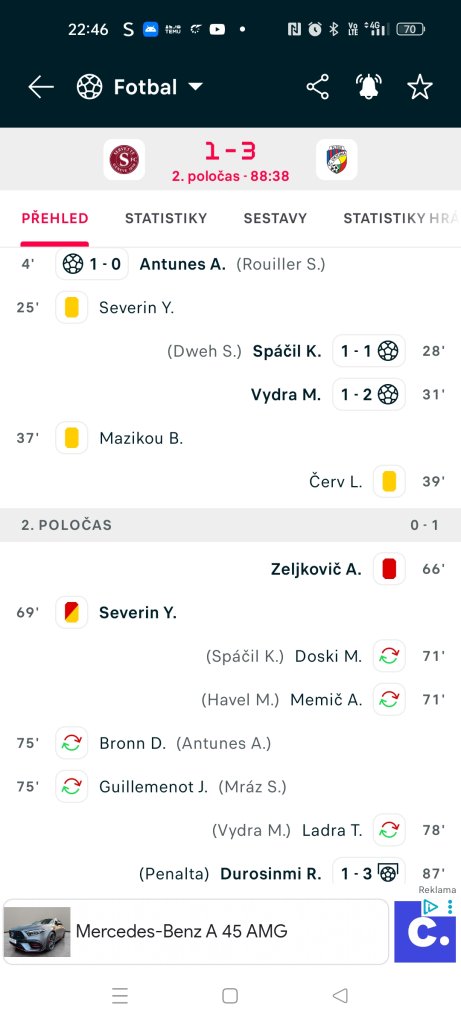Toggle the notification bell for this match

point(369,87)
